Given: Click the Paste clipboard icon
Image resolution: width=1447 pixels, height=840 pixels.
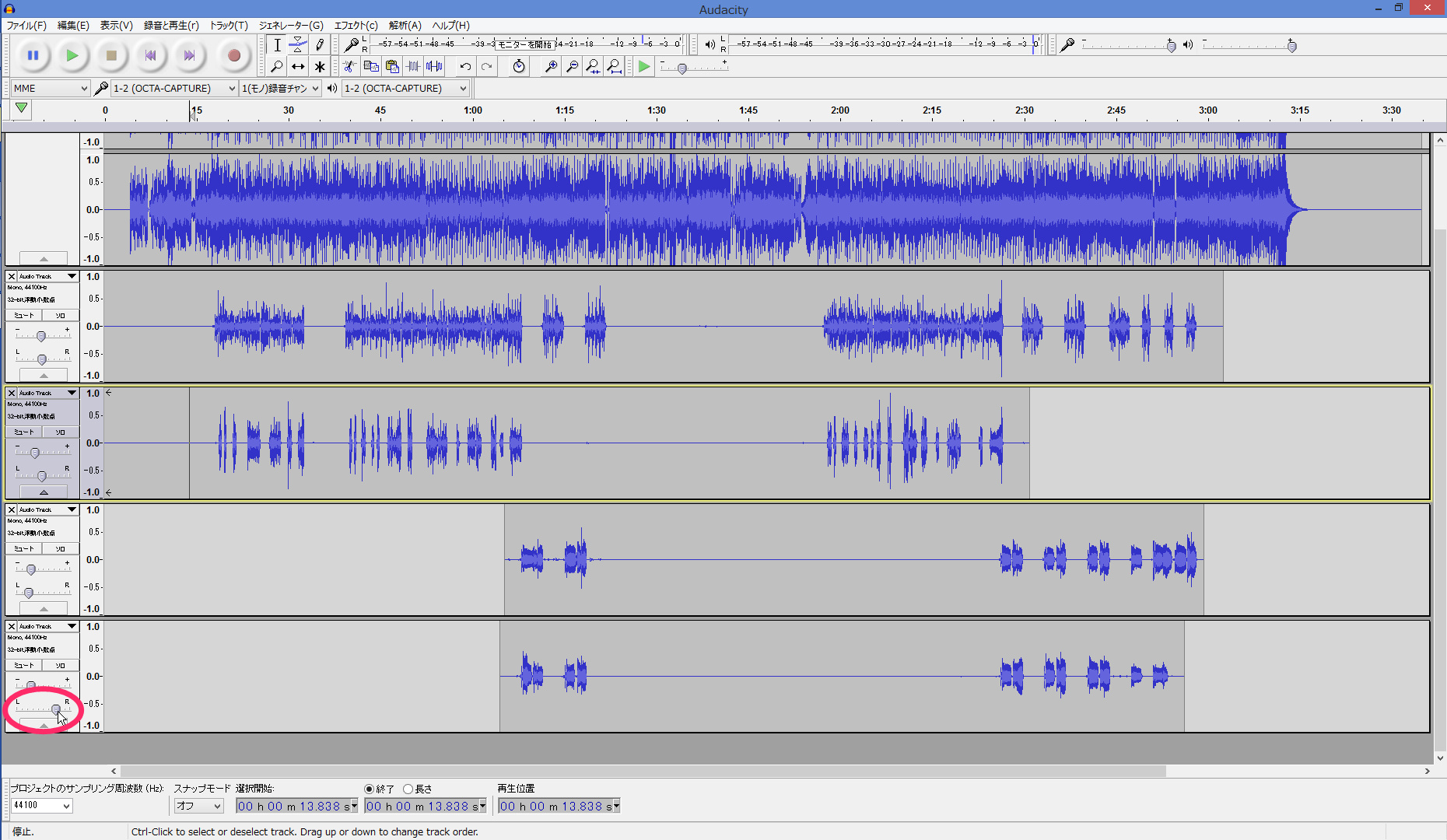Looking at the screenshot, I should 392,67.
